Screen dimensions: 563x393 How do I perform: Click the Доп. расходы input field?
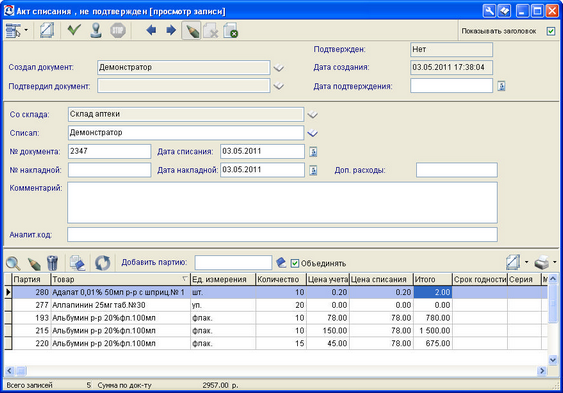click(x=457, y=170)
